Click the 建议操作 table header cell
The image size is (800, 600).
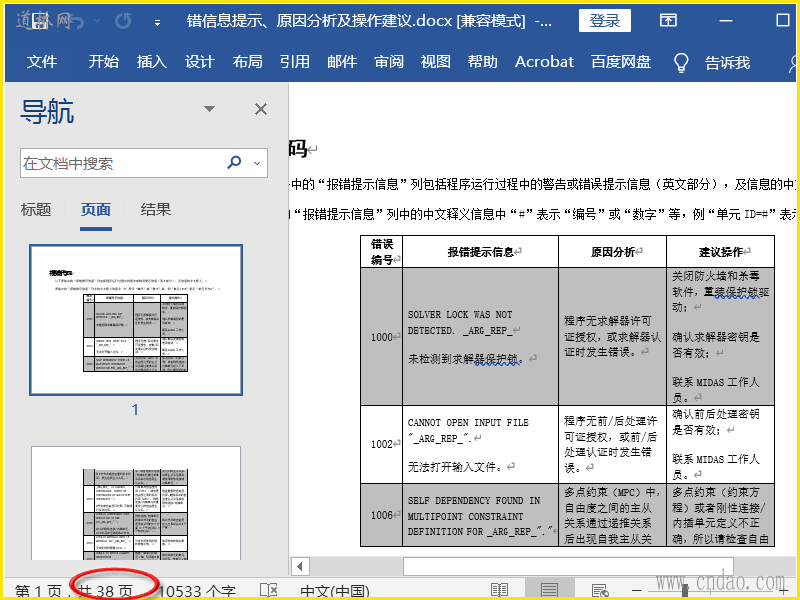[720, 252]
